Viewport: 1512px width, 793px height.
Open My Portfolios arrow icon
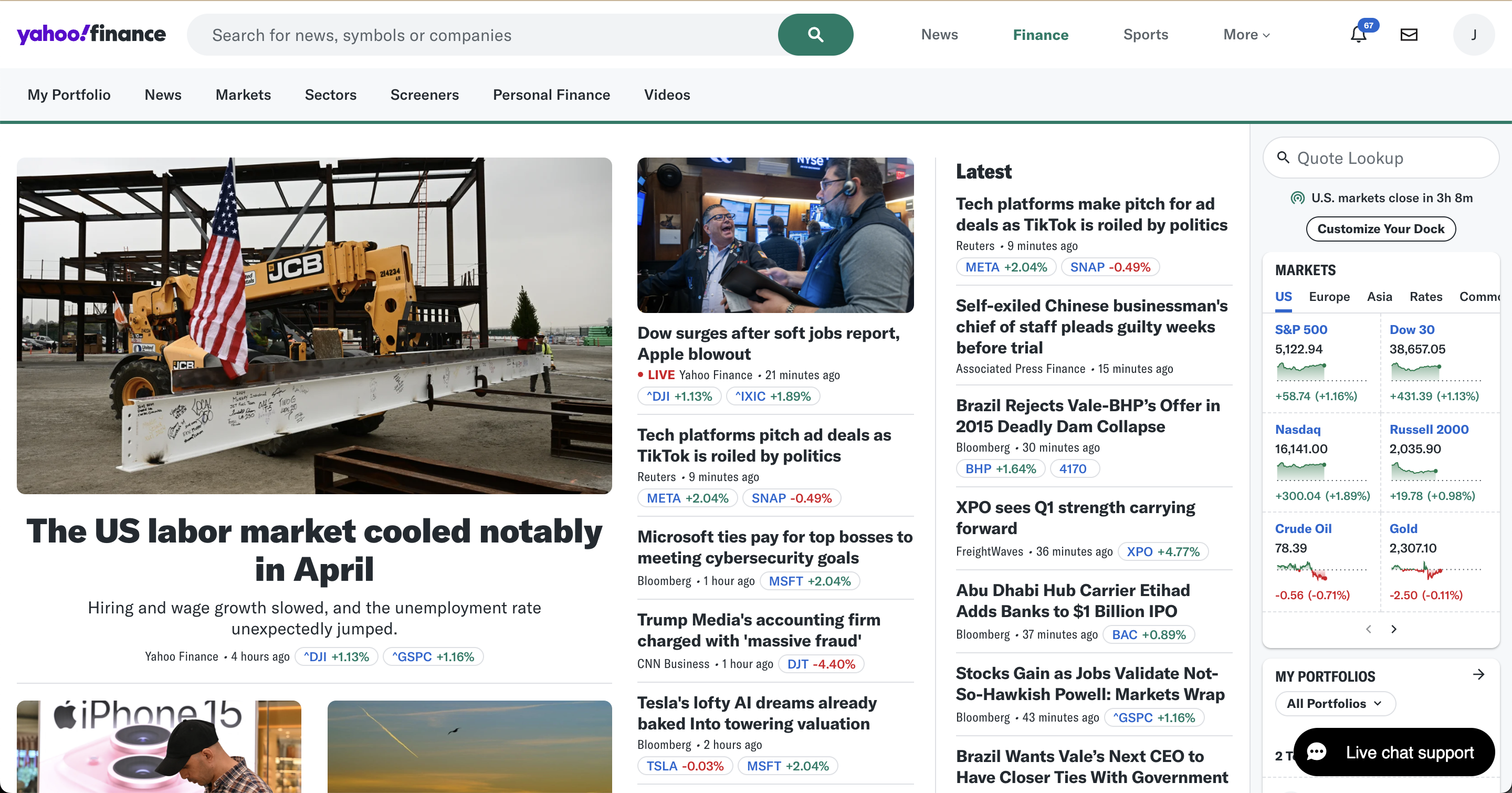(x=1478, y=674)
